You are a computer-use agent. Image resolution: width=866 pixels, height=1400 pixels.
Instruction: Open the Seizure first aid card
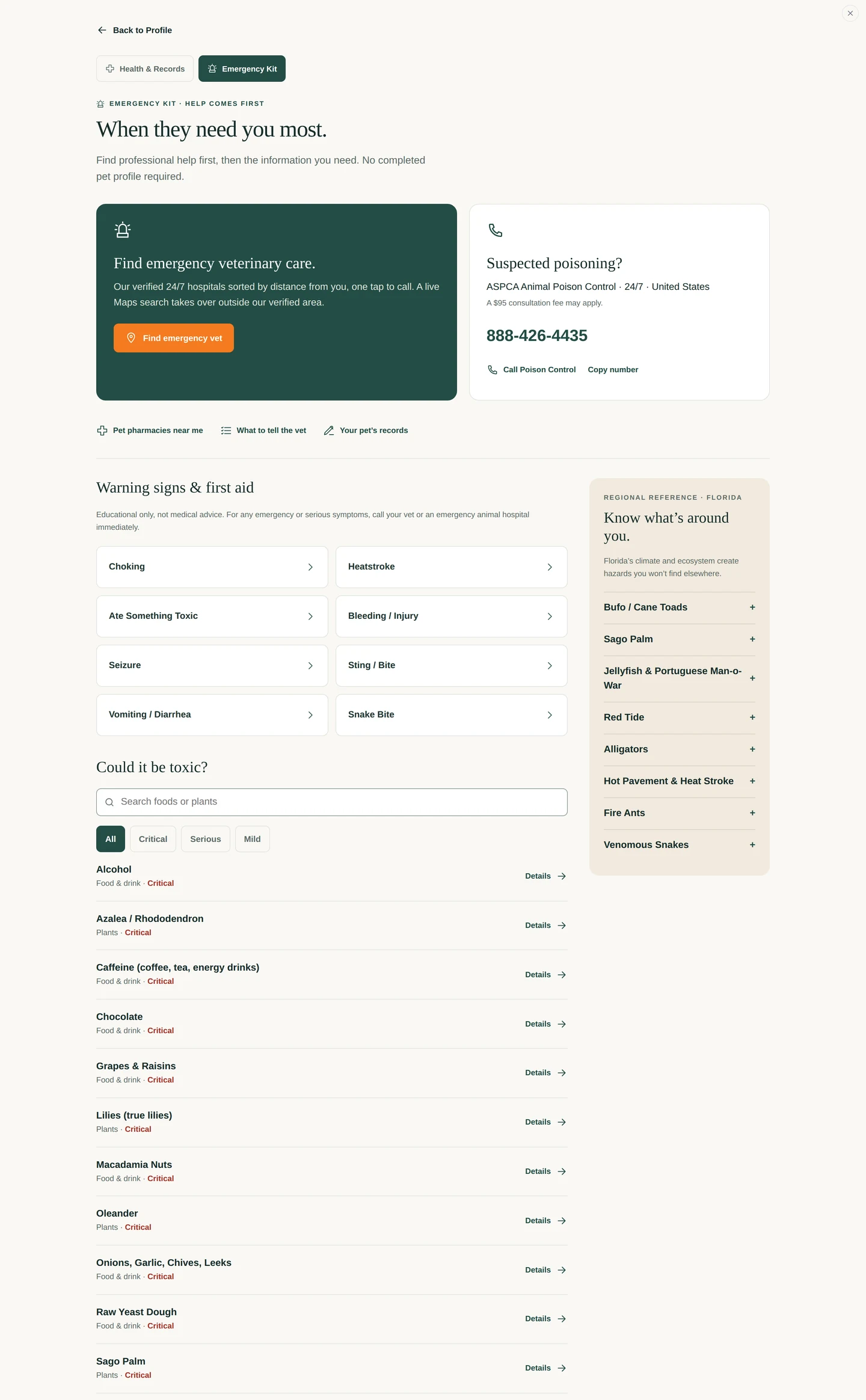[212, 666]
